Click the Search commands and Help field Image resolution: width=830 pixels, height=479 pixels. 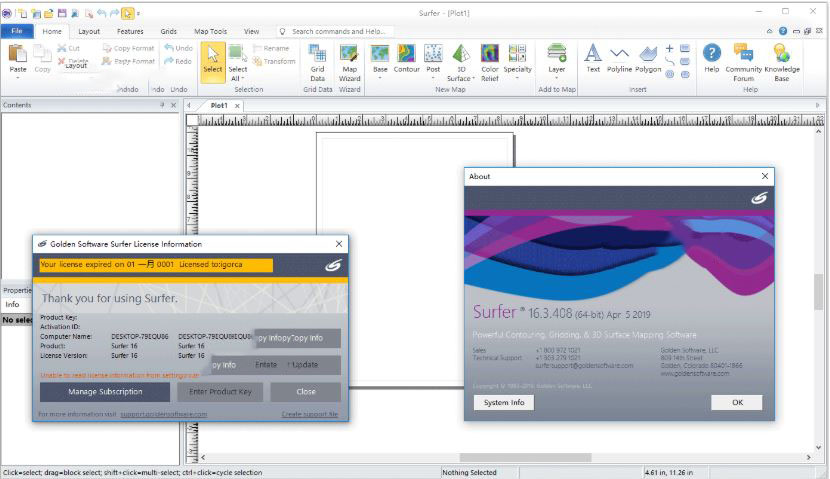click(x=339, y=31)
